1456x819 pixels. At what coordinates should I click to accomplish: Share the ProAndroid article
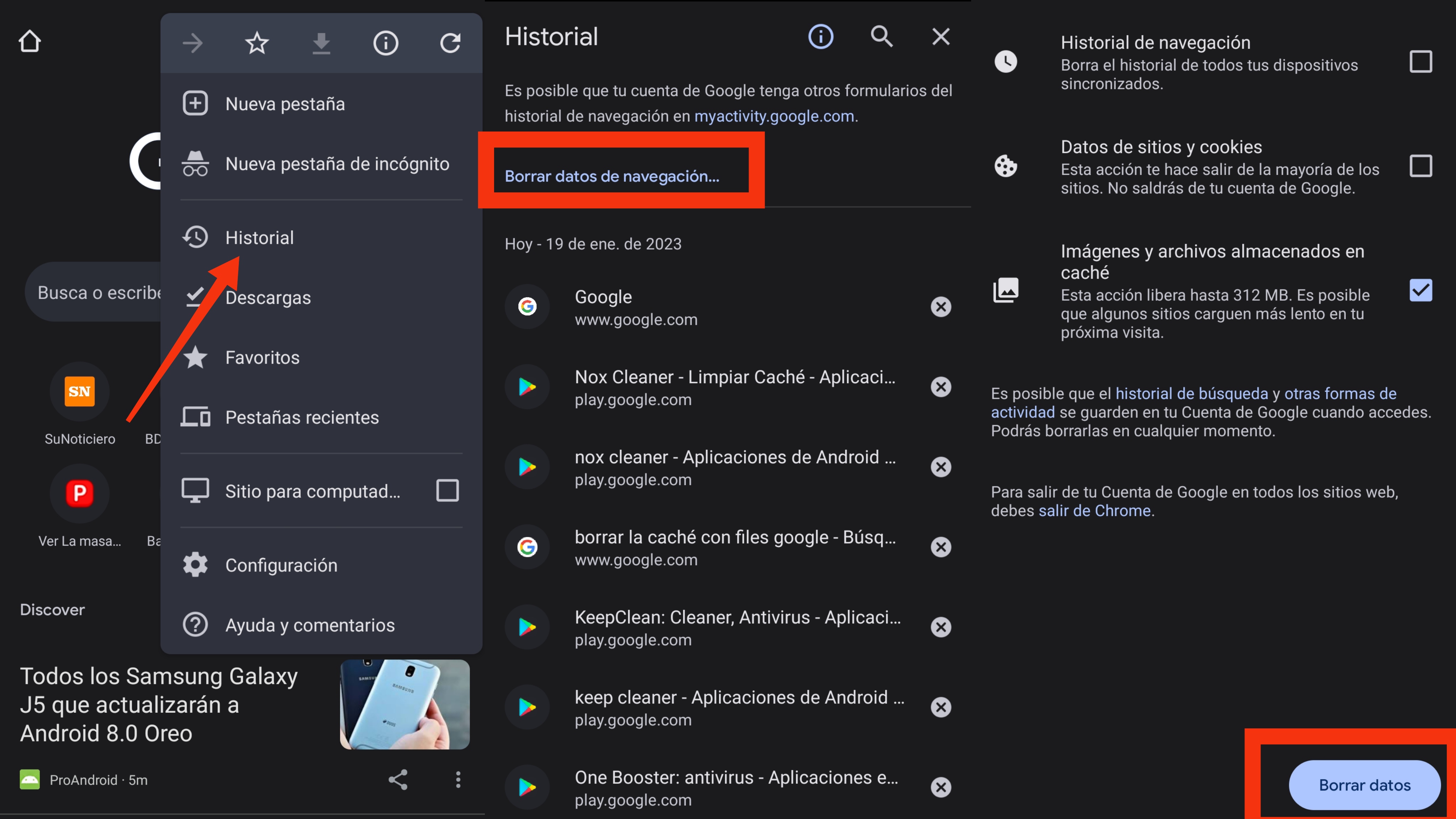point(398,780)
